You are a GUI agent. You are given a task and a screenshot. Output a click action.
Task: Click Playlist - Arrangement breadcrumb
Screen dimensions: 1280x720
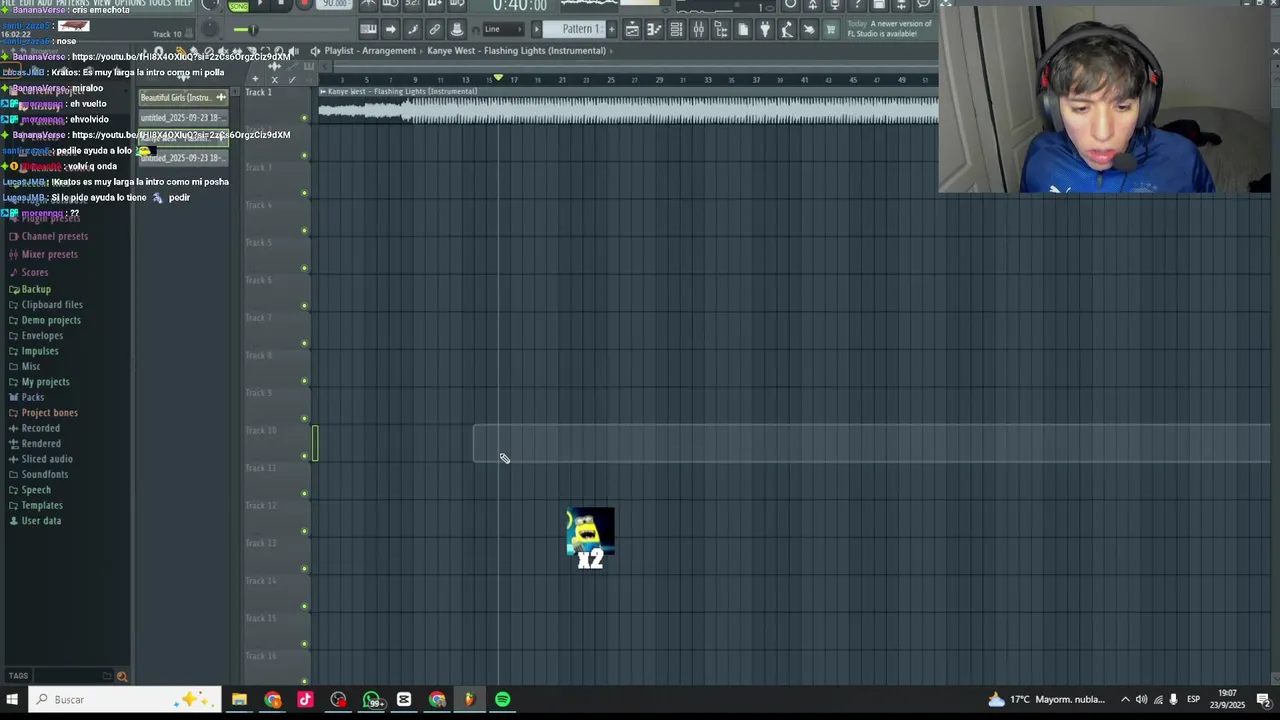pos(370,51)
